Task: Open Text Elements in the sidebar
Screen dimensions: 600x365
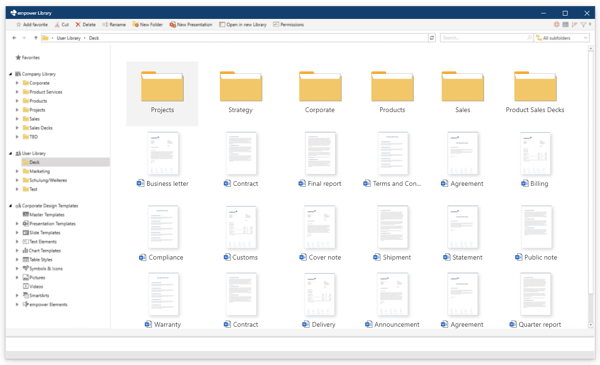Action: pos(39,241)
